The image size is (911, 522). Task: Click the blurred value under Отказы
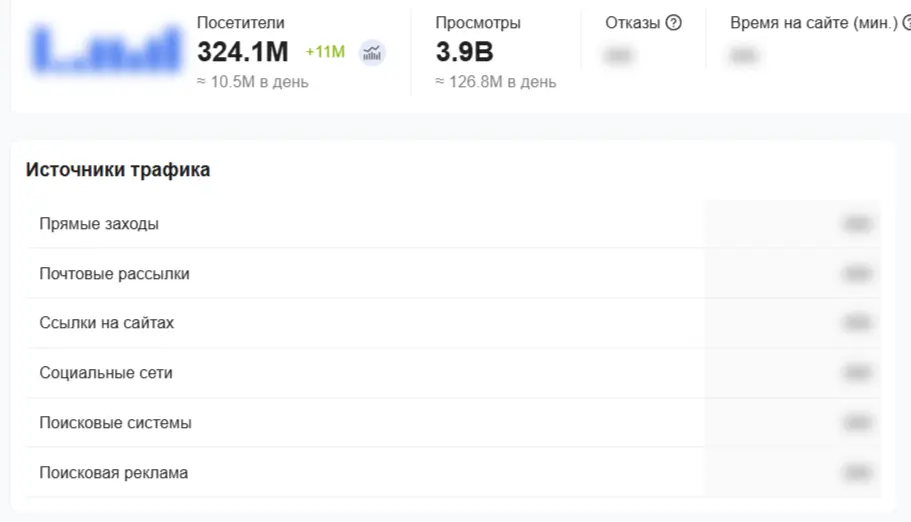click(619, 56)
